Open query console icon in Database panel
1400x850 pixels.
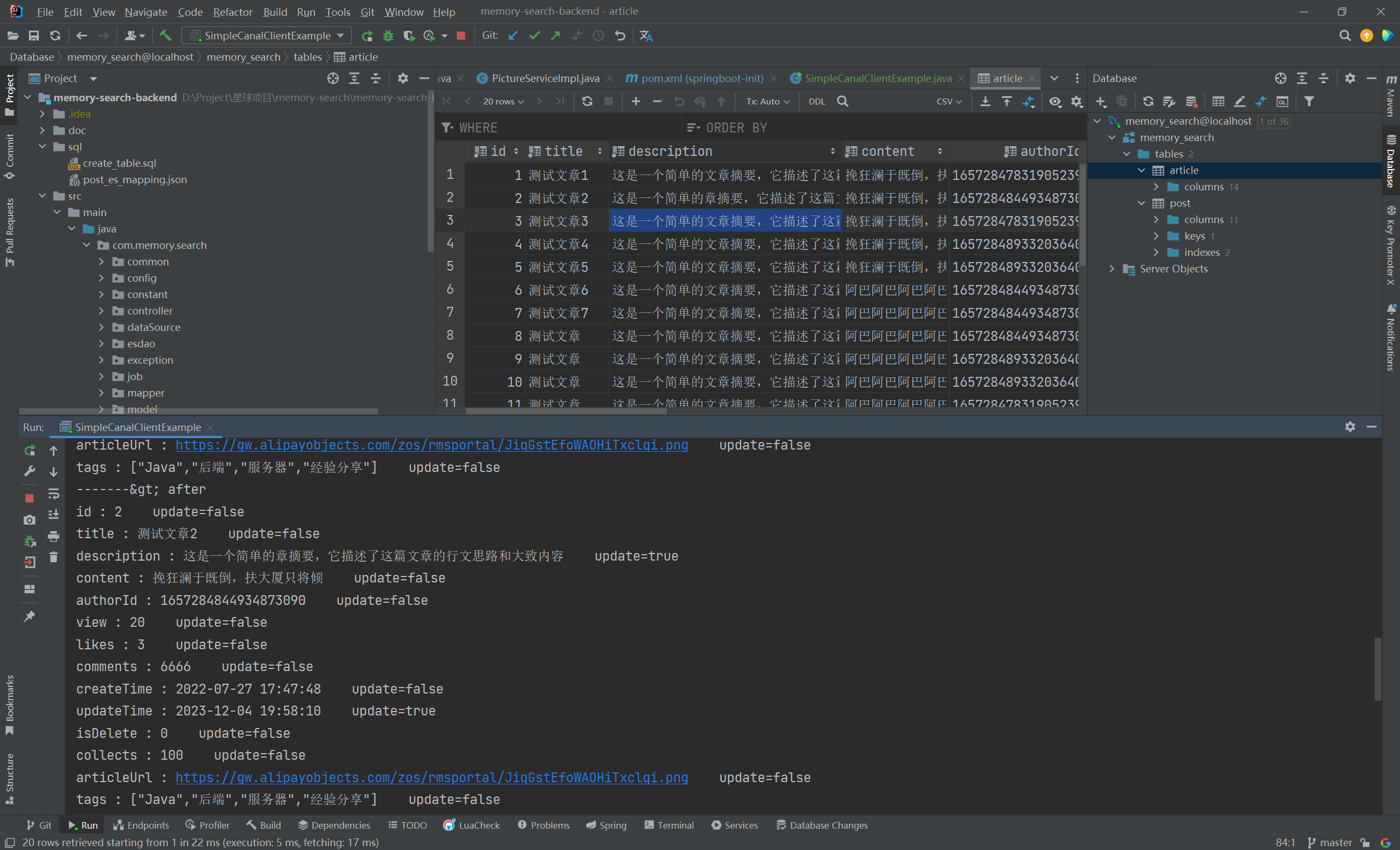(x=1282, y=101)
